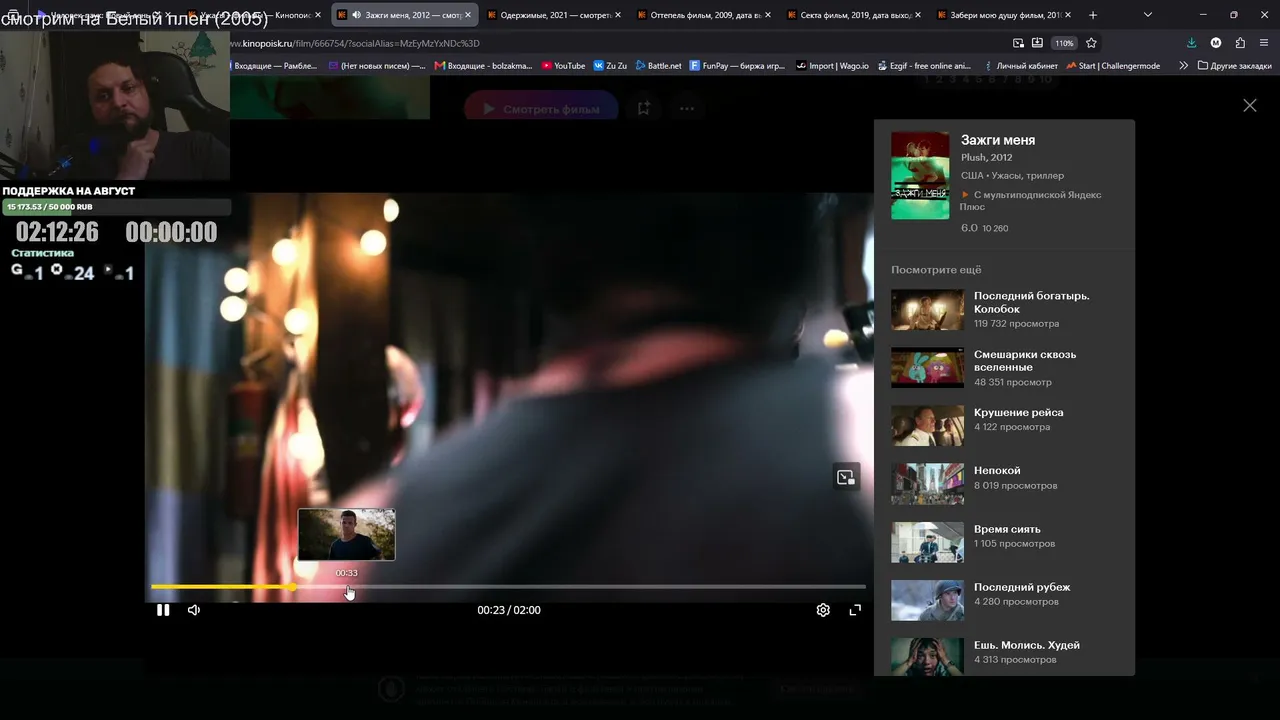The height and width of the screenshot is (720, 1280).
Task: Open Последний рубеж thumbnail
Action: pyautogui.click(x=927, y=601)
